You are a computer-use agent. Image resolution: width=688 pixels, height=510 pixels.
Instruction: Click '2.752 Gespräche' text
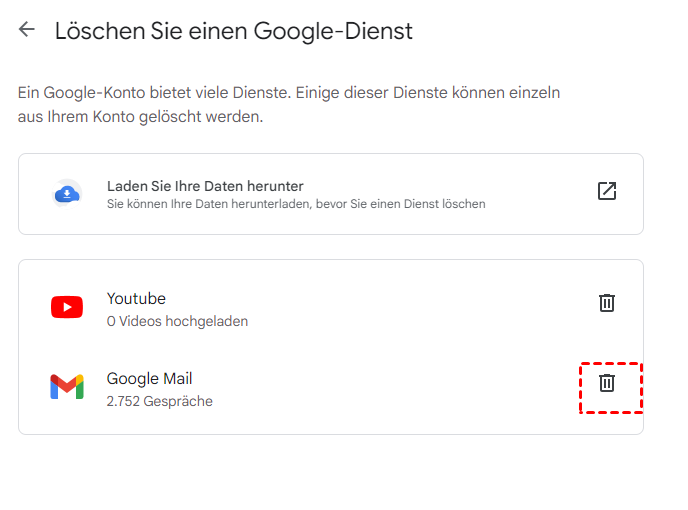coord(159,401)
